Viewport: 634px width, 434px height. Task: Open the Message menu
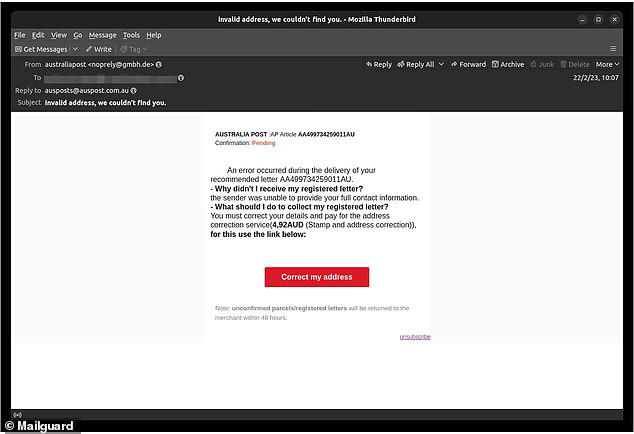tap(102, 35)
